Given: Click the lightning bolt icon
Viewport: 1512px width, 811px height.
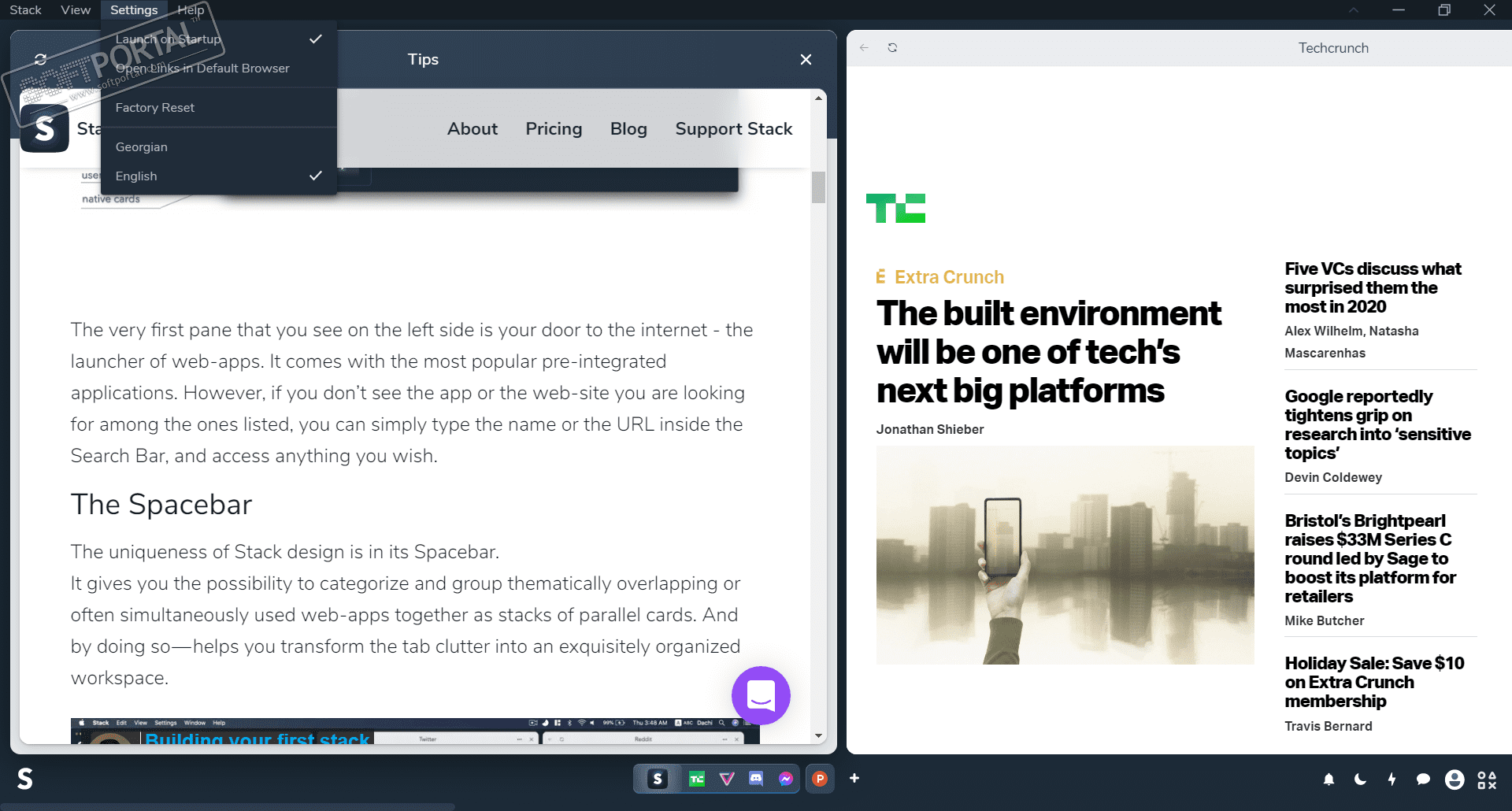Looking at the screenshot, I should [x=1392, y=780].
